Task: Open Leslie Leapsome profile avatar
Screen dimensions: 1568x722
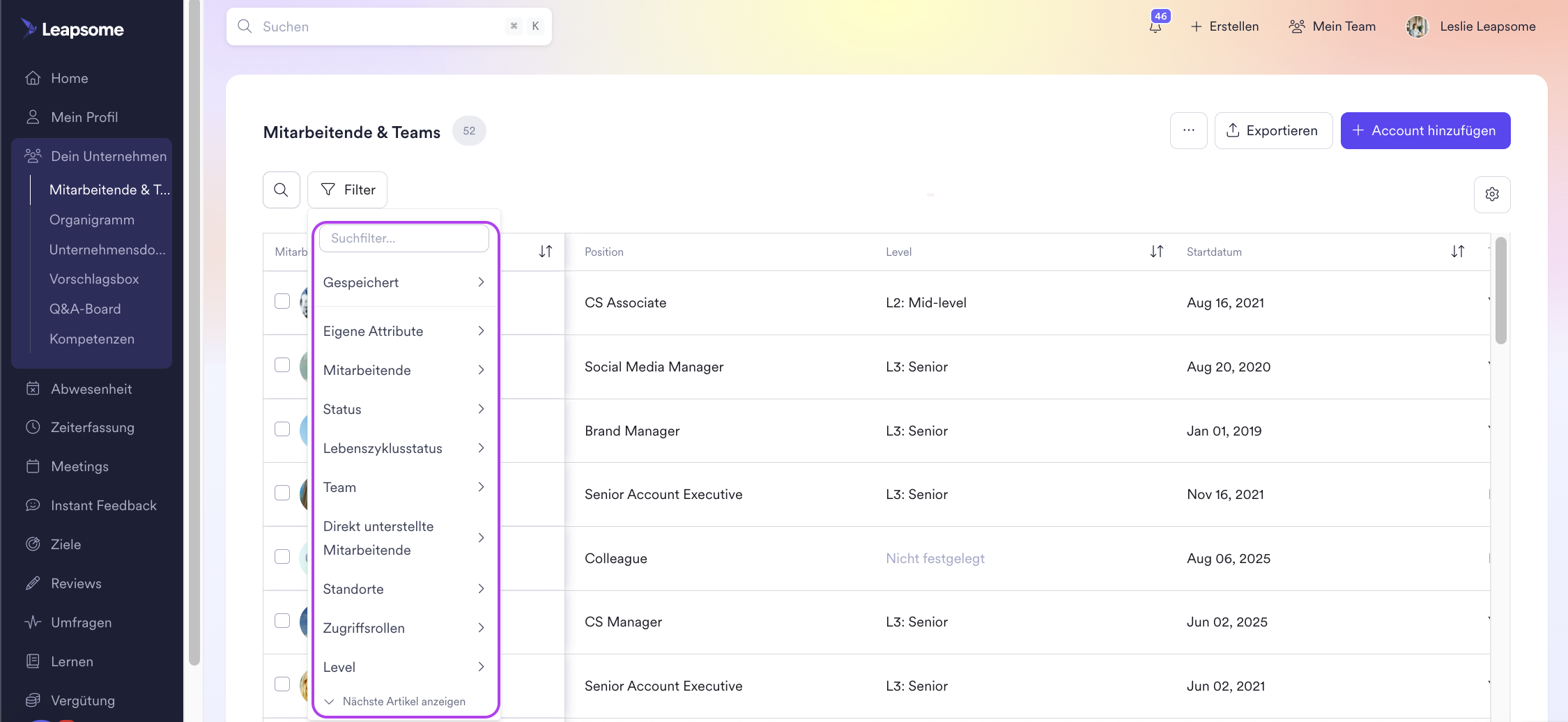Action: (1417, 26)
